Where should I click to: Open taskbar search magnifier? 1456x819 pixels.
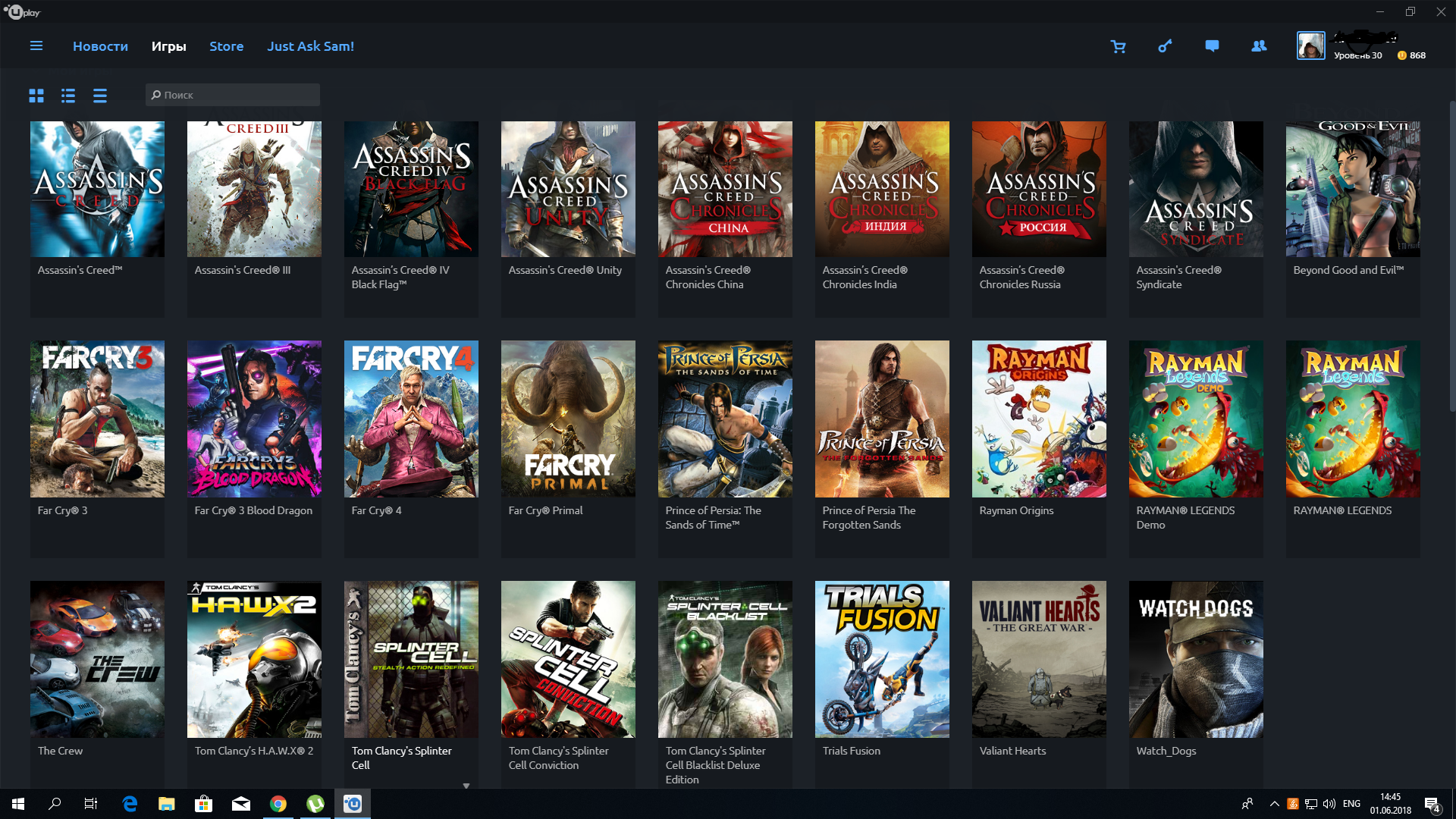55,804
